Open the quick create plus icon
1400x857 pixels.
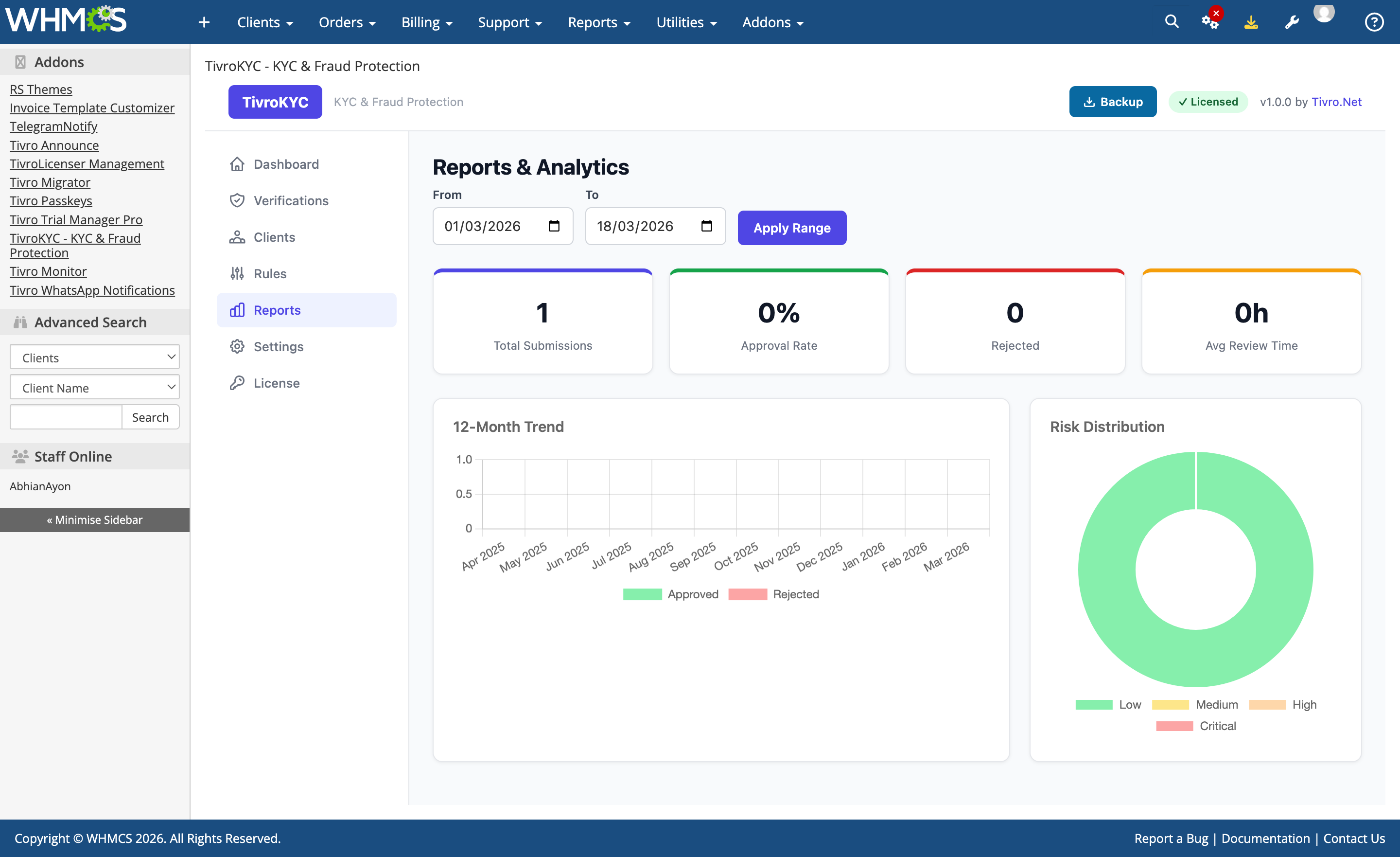click(x=204, y=22)
